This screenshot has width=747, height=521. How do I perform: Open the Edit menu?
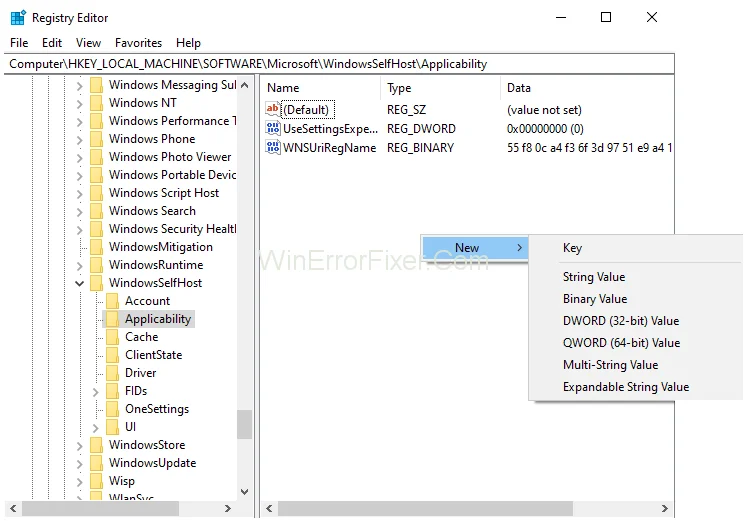(52, 43)
